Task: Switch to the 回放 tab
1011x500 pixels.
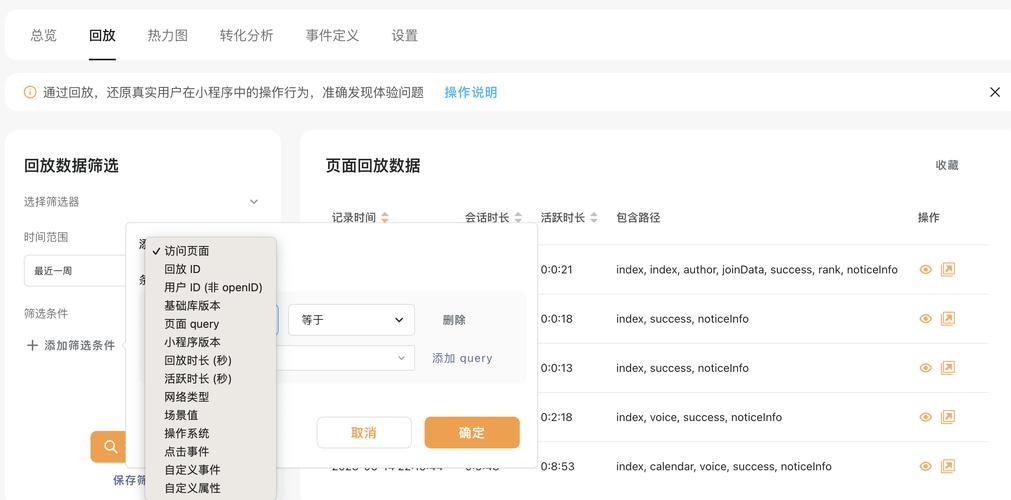Action: (102, 35)
